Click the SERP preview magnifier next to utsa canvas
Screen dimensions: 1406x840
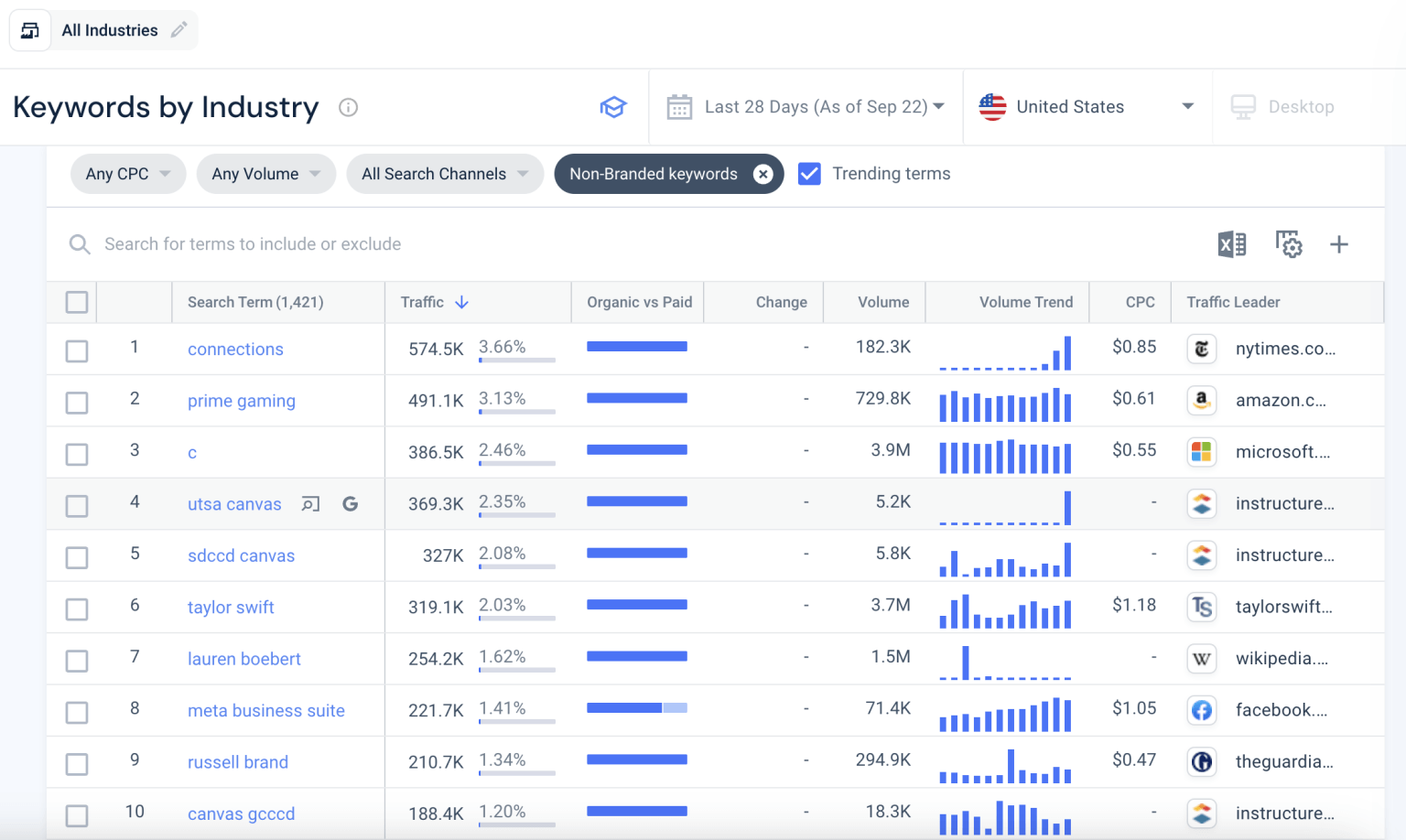tap(310, 504)
